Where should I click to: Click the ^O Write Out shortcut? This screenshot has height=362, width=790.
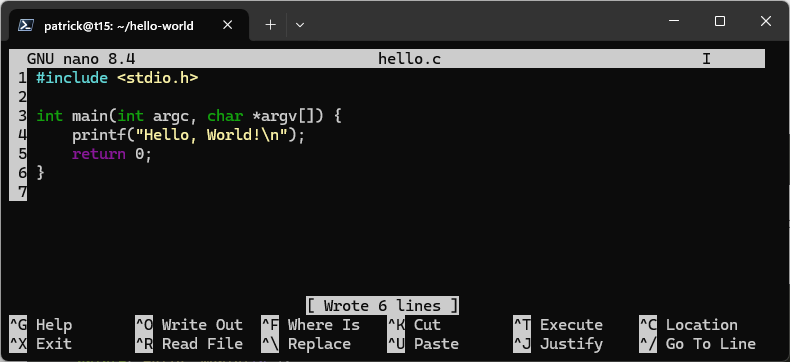pyautogui.click(x=189, y=325)
